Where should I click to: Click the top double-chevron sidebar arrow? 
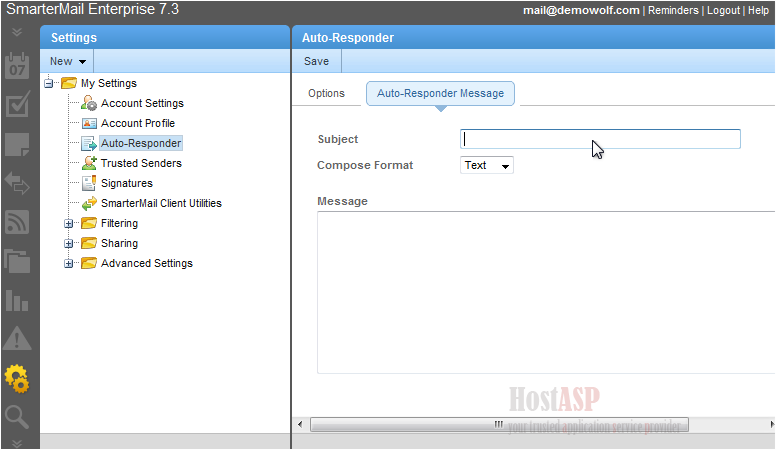click(x=17, y=33)
